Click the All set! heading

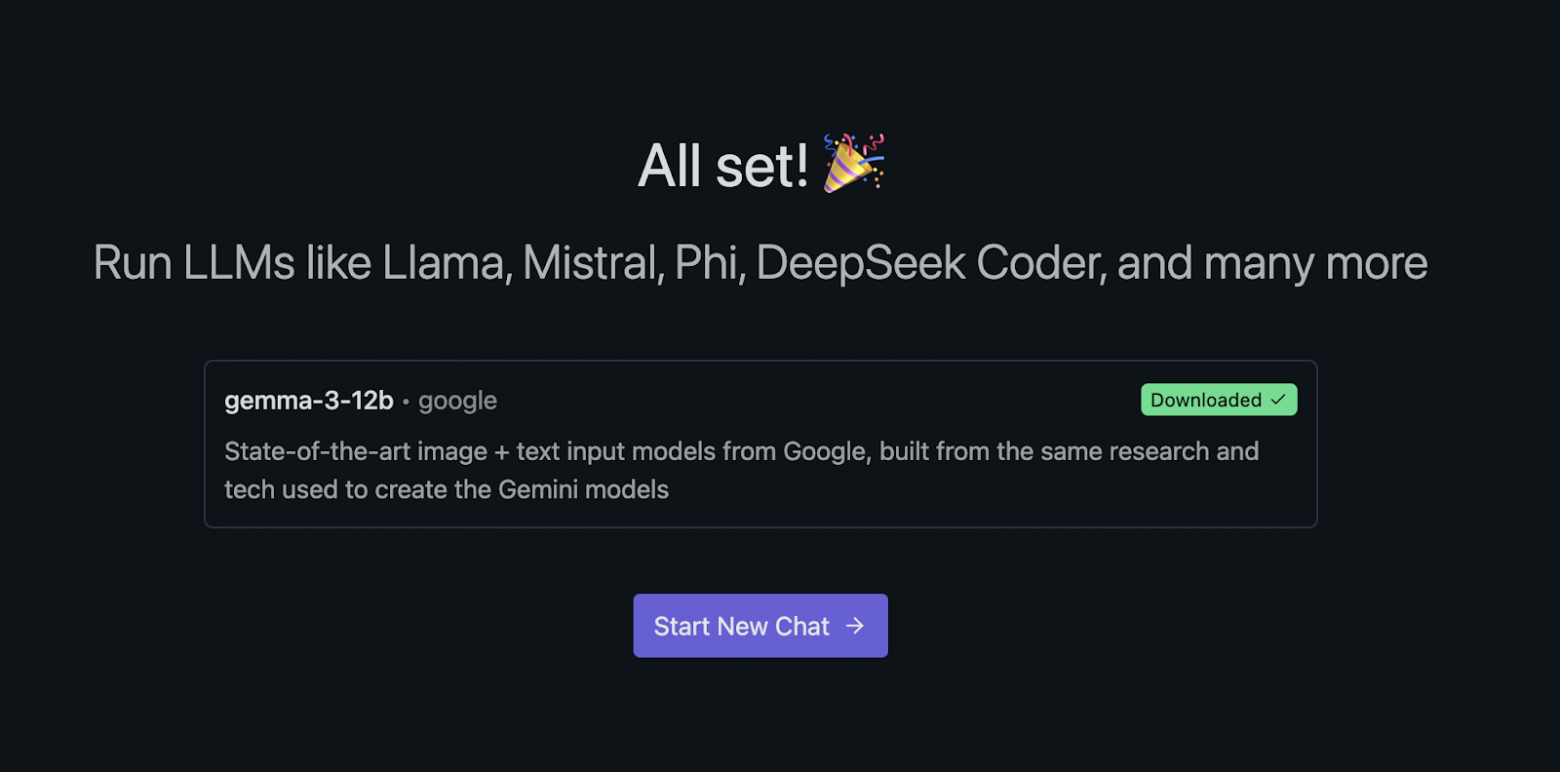723,163
